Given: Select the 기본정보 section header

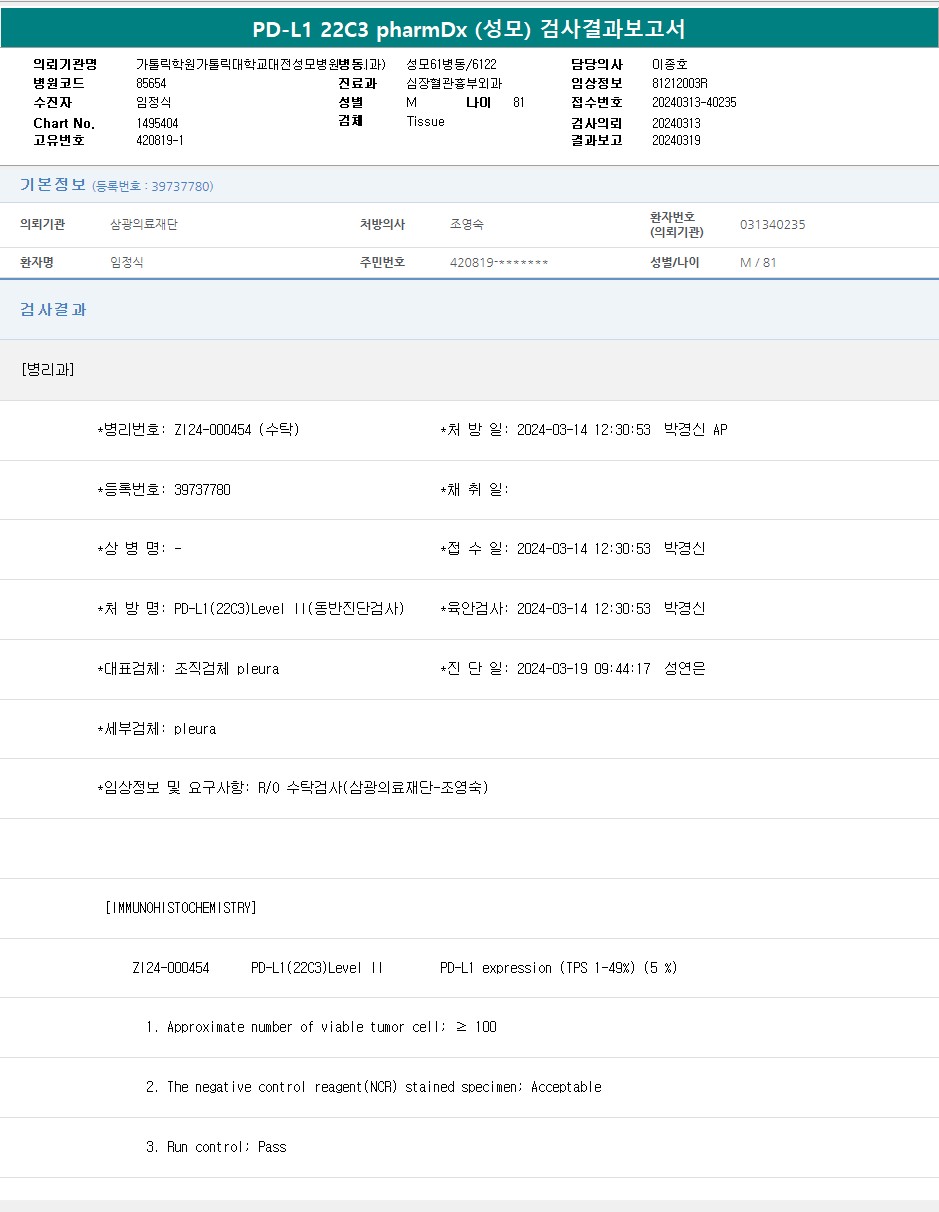Looking at the screenshot, I should [x=53, y=185].
